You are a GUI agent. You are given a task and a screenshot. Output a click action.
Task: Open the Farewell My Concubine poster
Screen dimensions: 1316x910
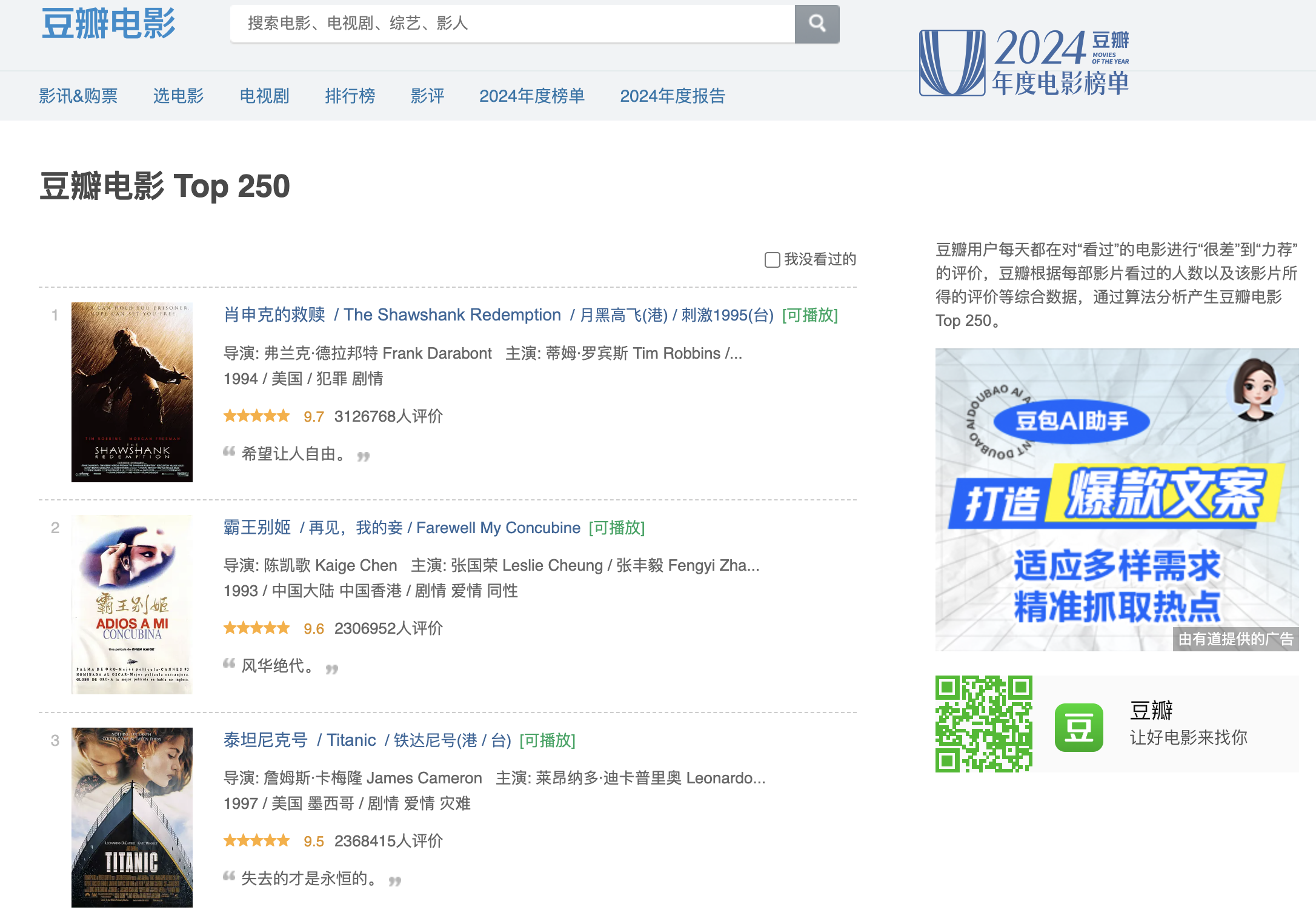132,604
